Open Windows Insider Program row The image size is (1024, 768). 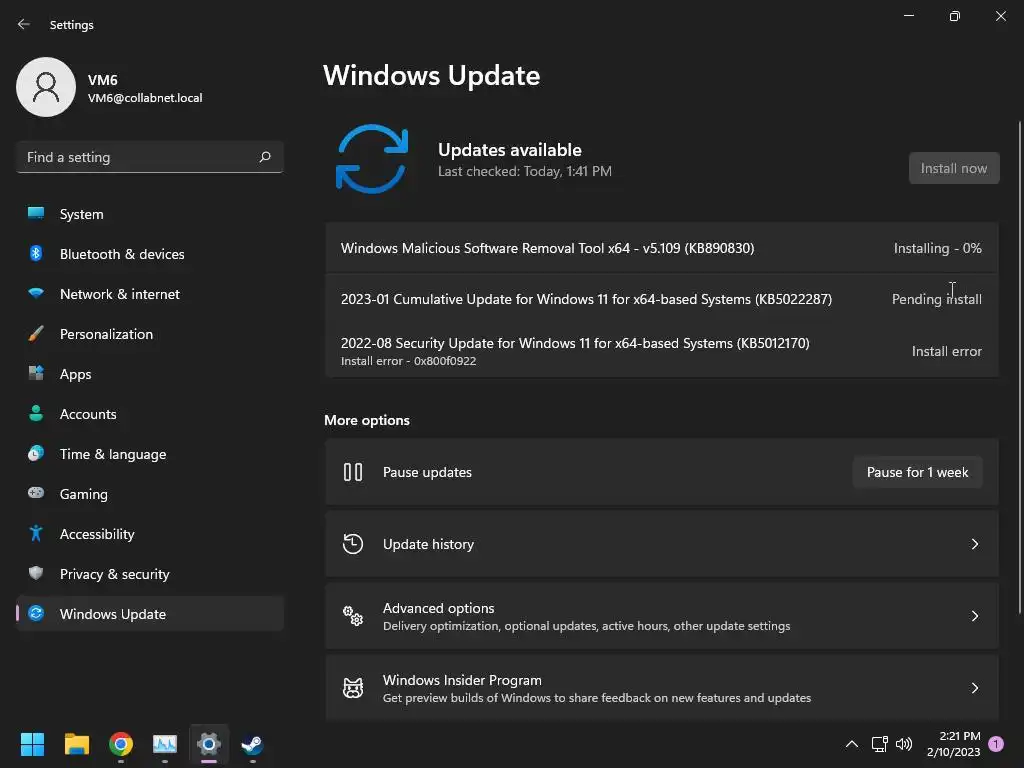662,688
